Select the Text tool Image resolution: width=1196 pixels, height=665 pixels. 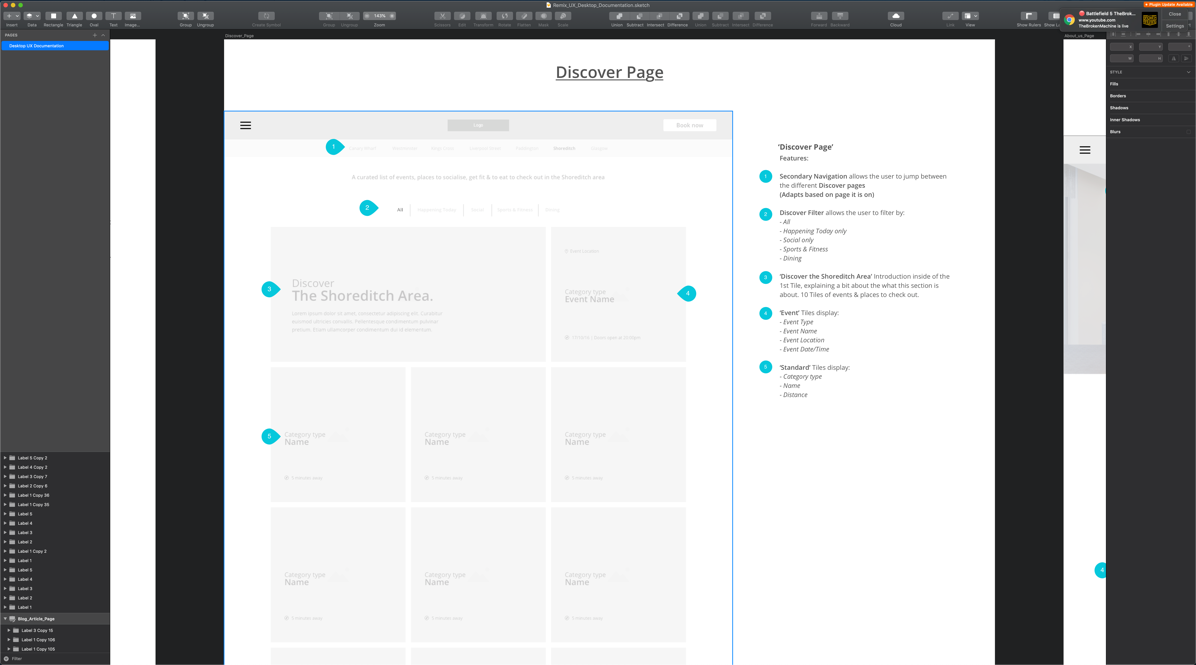(x=113, y=16)
